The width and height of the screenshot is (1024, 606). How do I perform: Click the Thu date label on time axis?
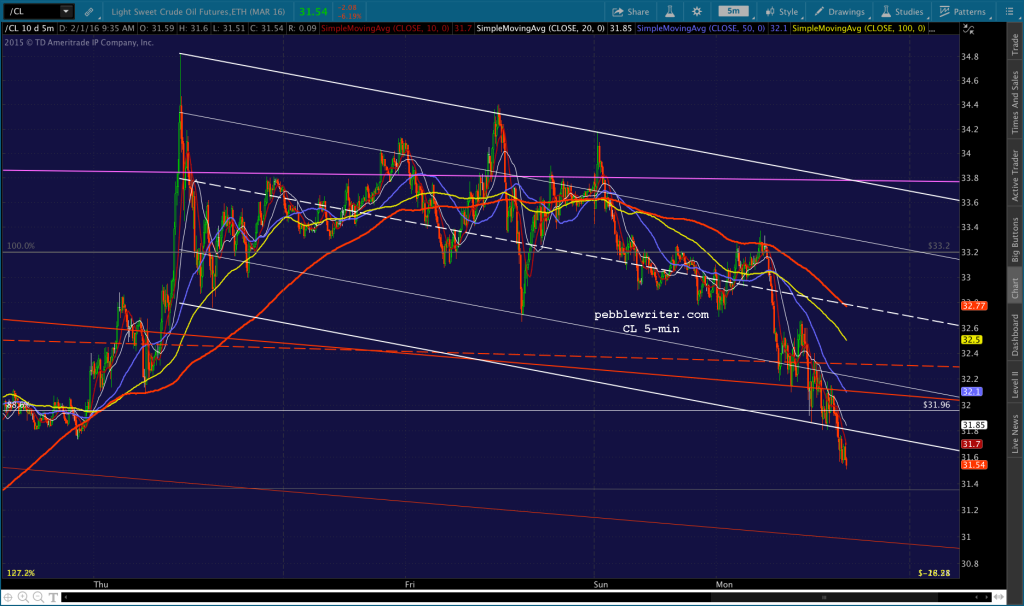(x=101, y=584)
